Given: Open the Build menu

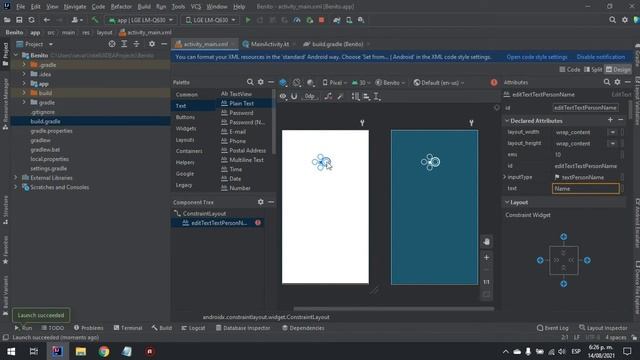Looking at the screenshot, I should [x=144, y=7].
